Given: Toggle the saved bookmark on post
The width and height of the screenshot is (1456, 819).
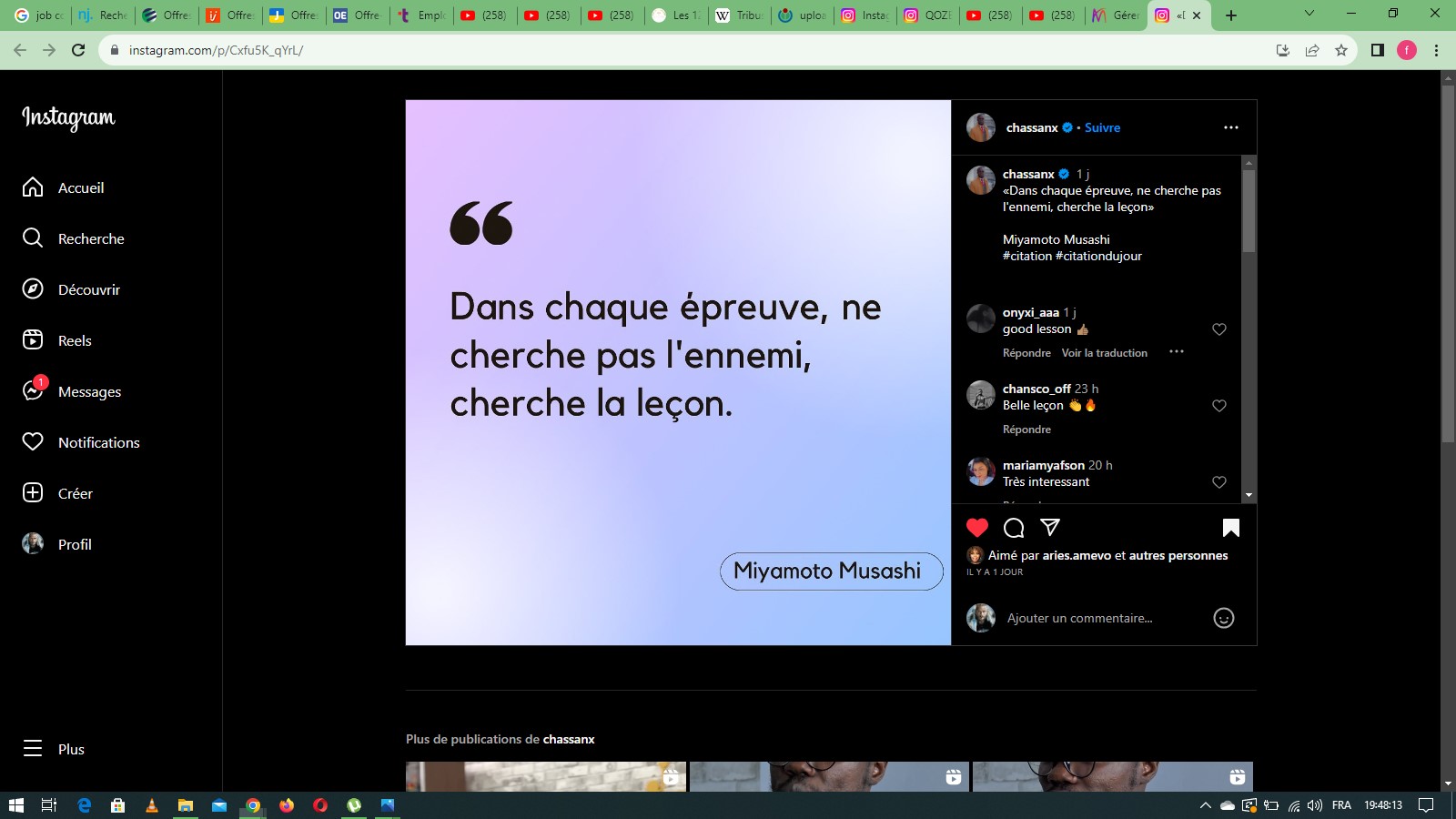Looking at the screenshot, I should tap(1230, 528).
